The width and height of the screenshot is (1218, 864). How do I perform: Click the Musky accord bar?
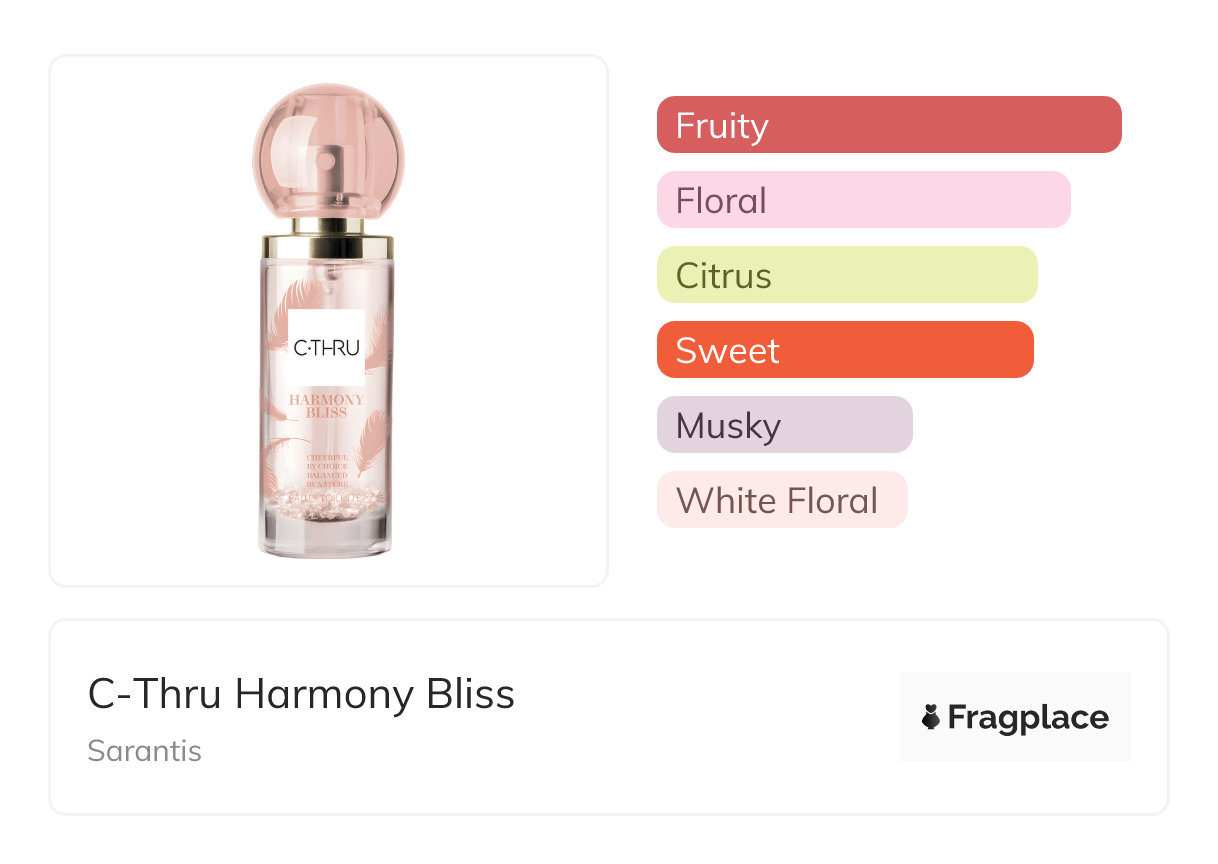click(784, 425)
